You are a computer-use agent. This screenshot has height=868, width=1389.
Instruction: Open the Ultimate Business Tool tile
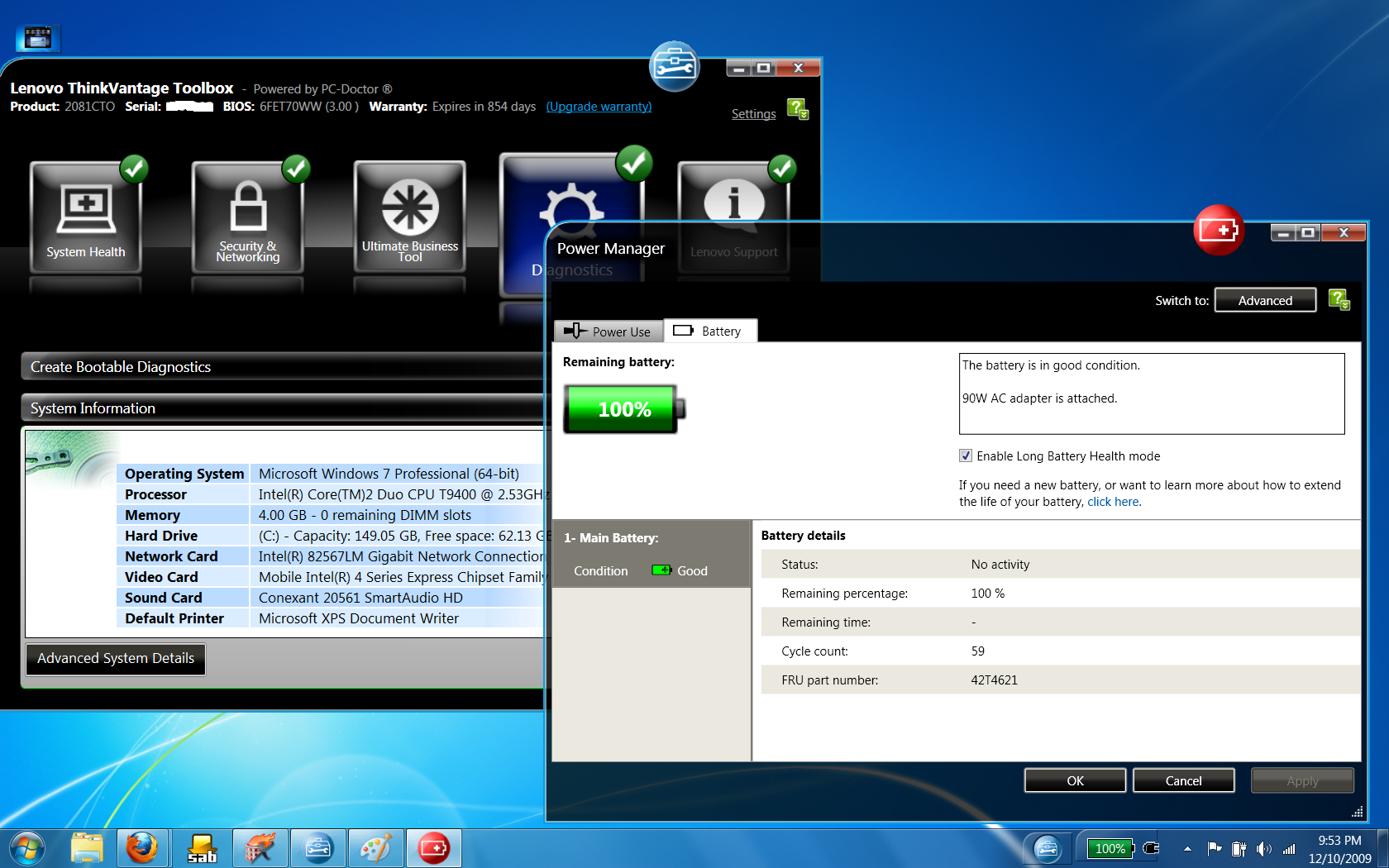[x=410, y=217]
